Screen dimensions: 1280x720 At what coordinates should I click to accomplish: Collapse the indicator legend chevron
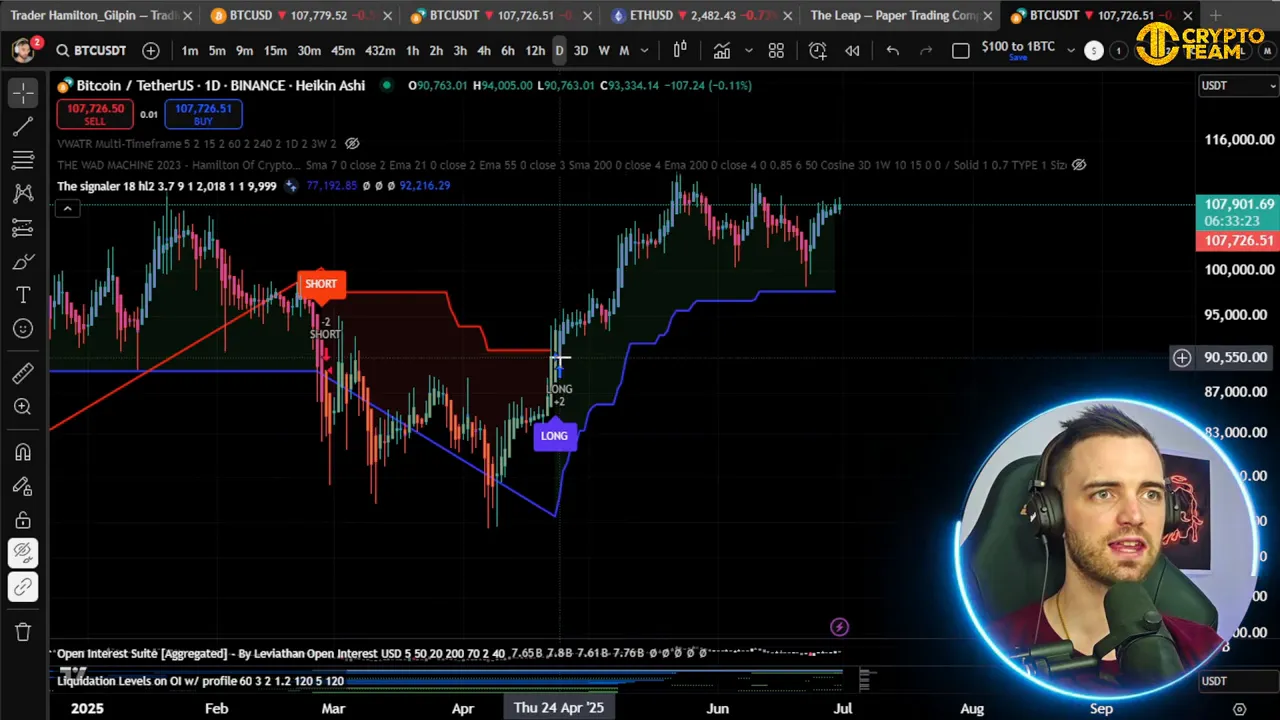coord(67,209)
